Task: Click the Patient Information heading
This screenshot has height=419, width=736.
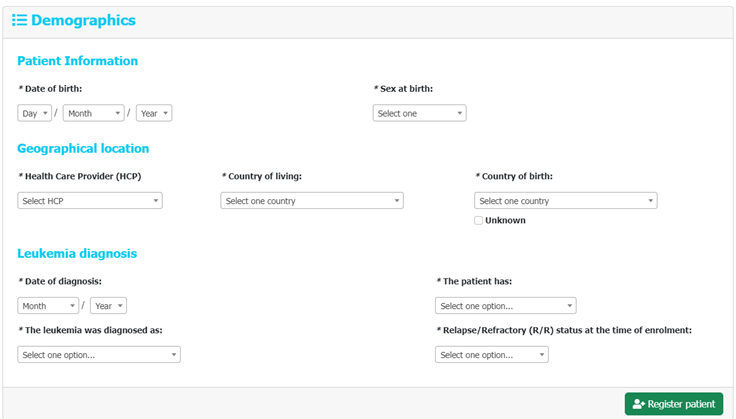Action: pos(77,61)
